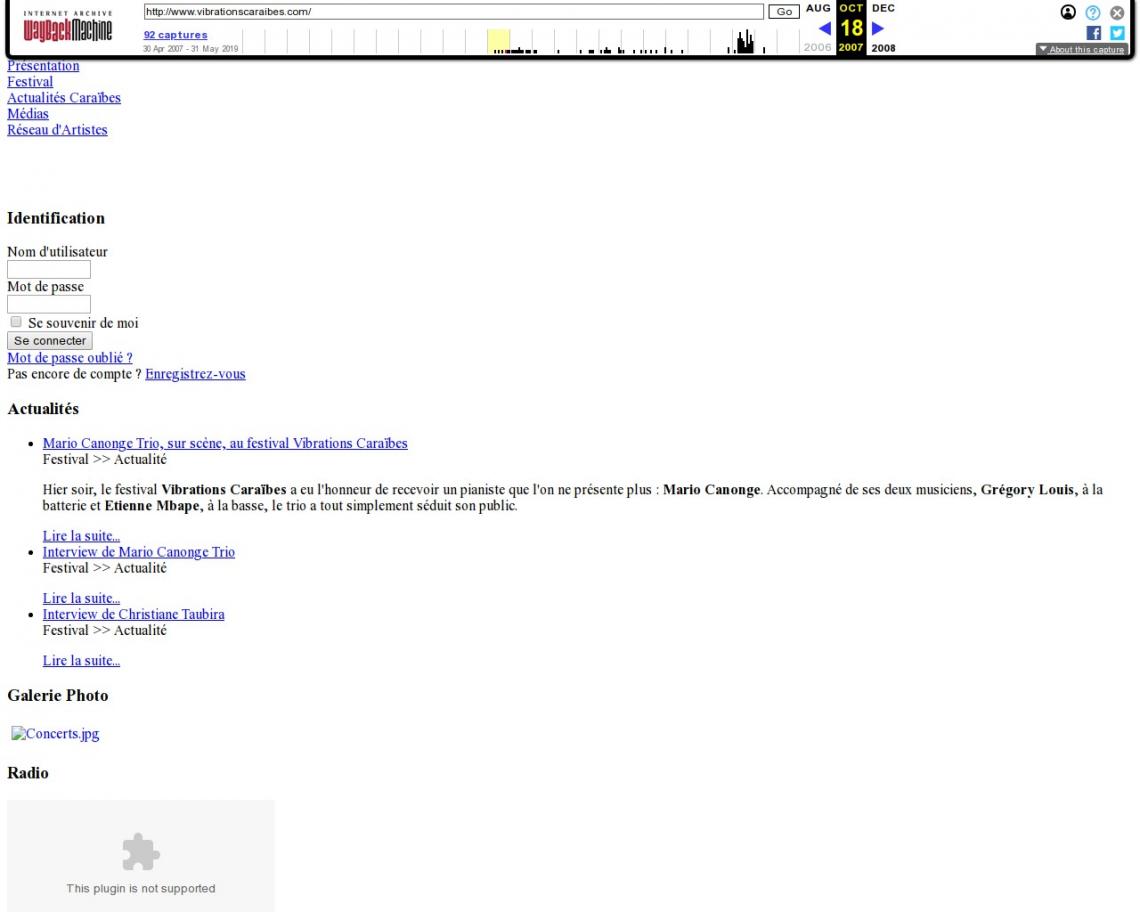
Task: Open the Concerts.jpg gallery image
Action: click(55, 734)
